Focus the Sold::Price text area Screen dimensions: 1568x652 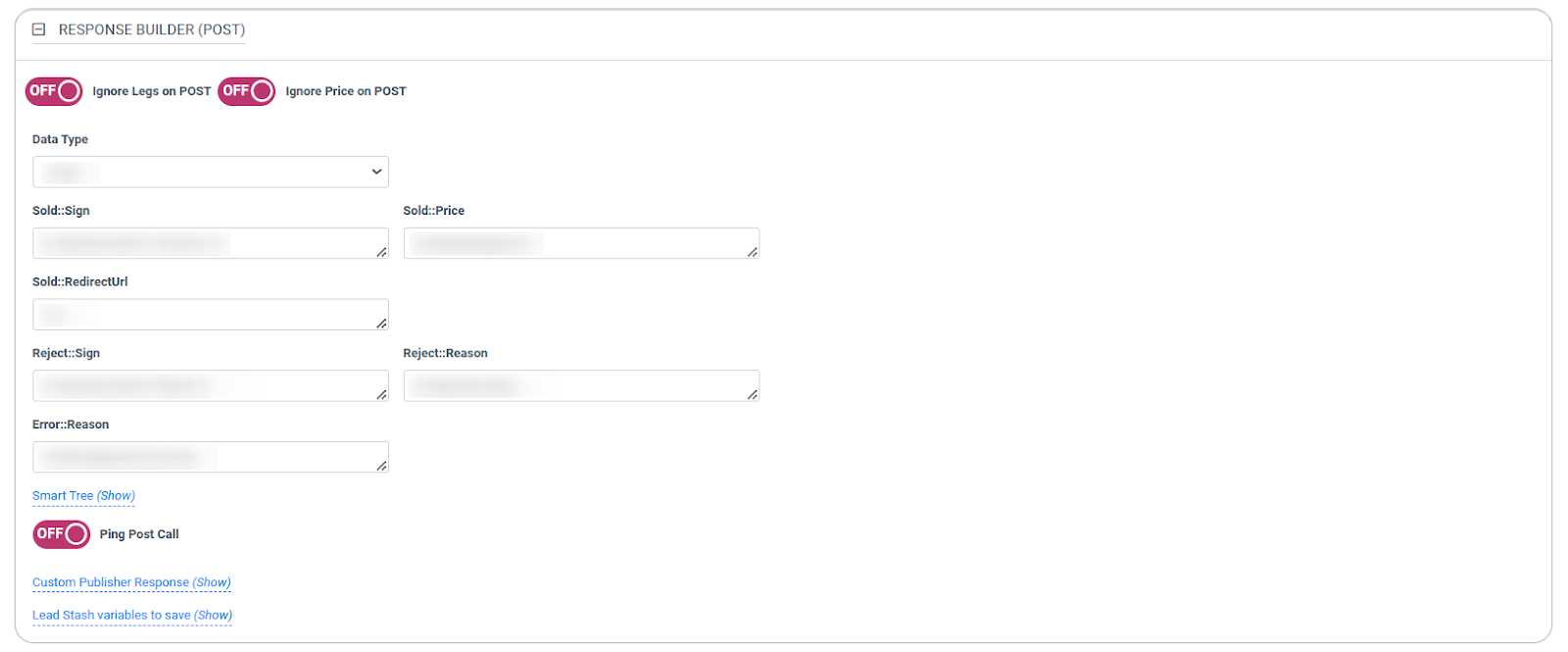coord(580,243)
